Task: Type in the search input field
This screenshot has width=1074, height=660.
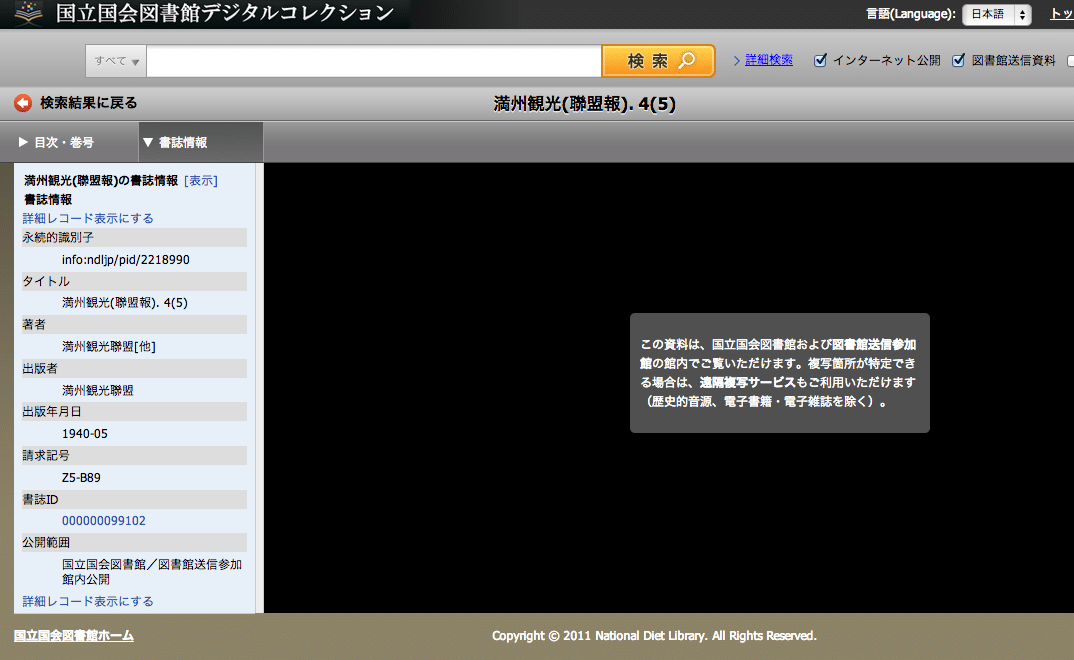Action: pyautogui.click(x=373, y=61)
